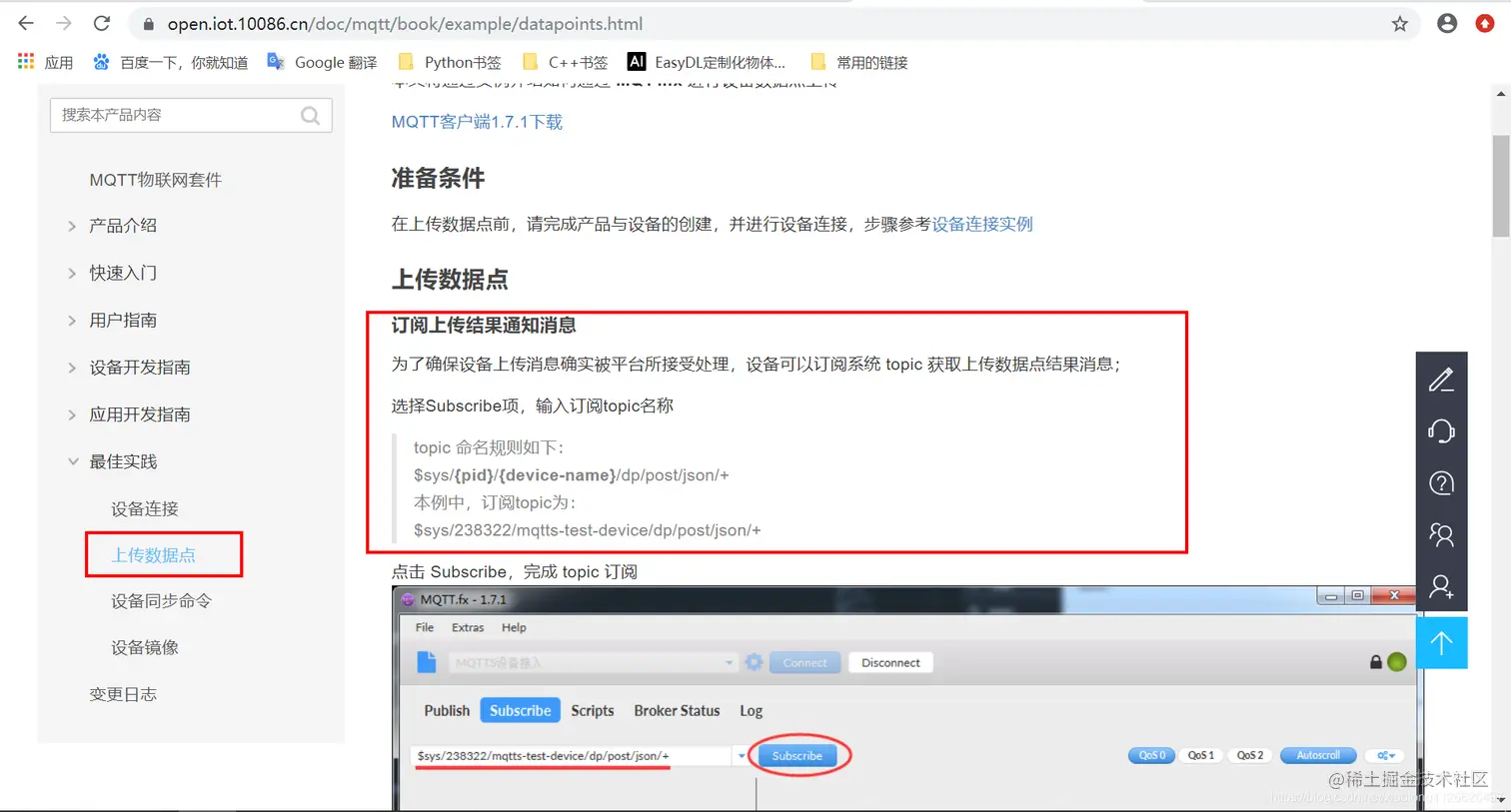Open the topic field dropdown arrow
Image resolution: width=1511 pixels, height=812 pixels.
(x=742, y=756)
